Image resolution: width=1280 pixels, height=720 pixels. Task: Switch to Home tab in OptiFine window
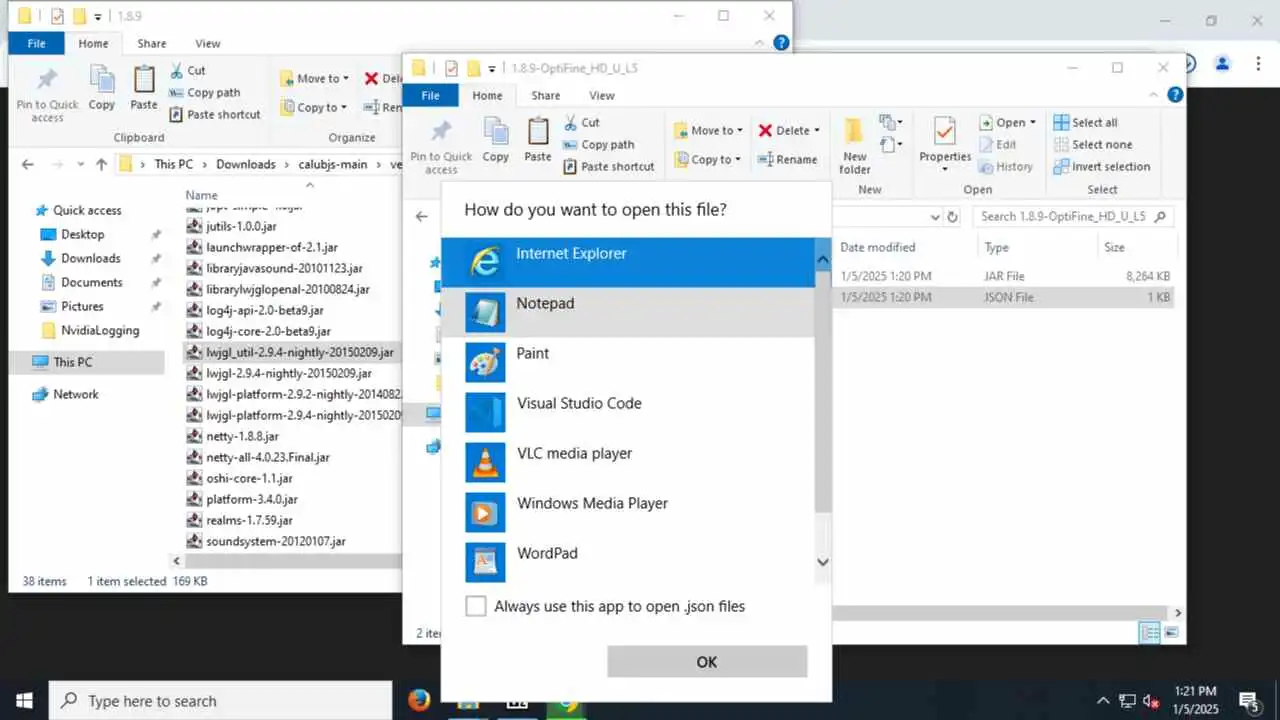point(488,95)
